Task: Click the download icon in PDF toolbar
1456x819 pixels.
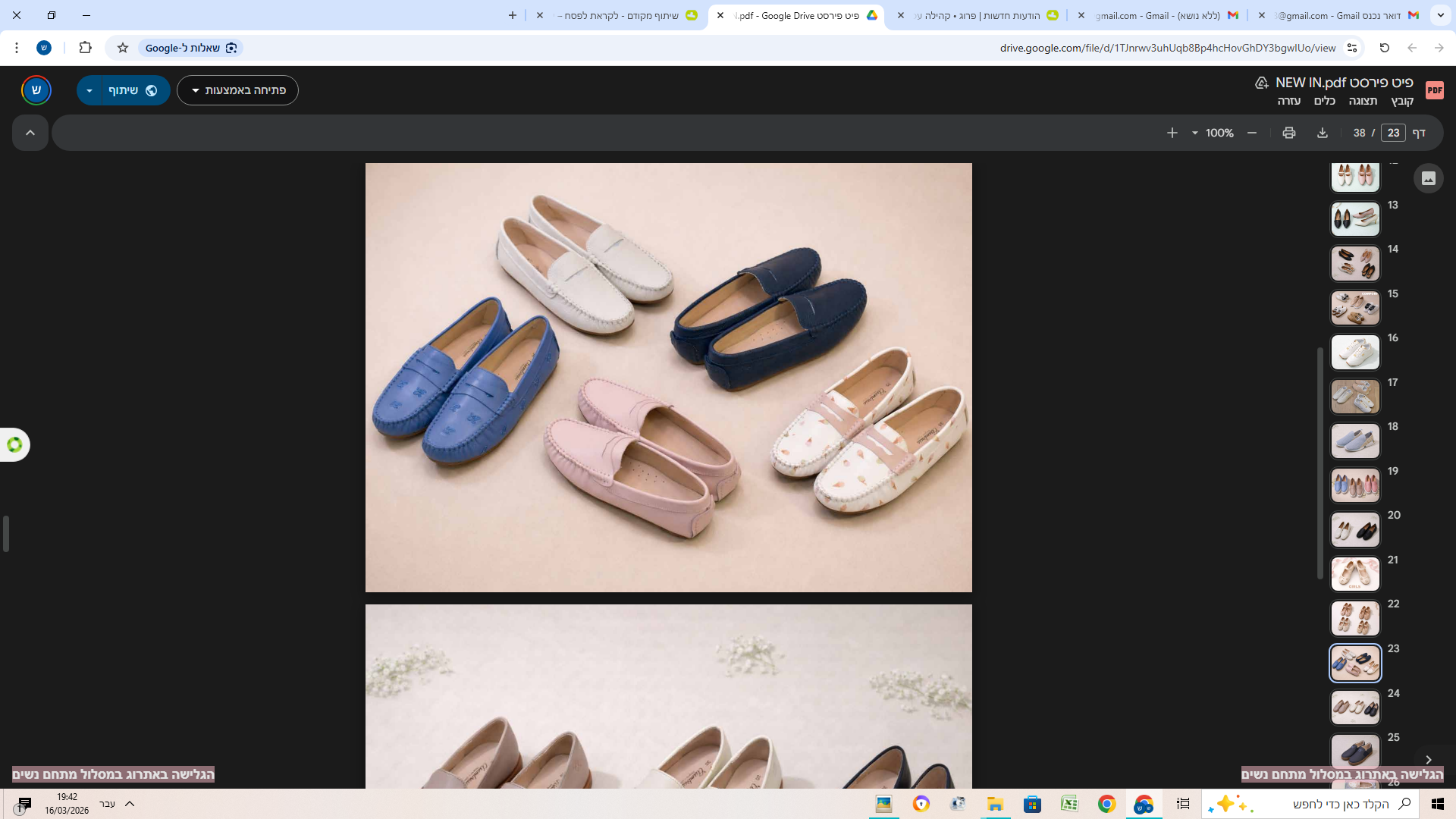Action: coord(1322,133)
